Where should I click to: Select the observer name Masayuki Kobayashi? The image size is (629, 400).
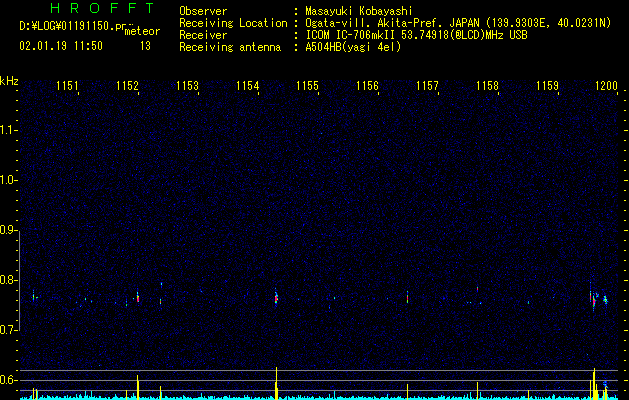pos(359,11)
